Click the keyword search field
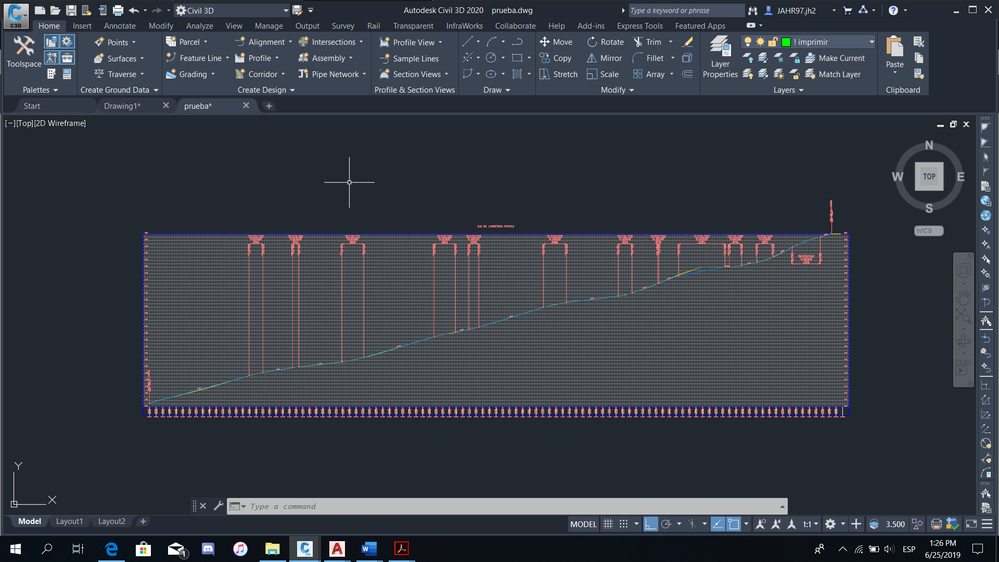The width and height of the screenshot is (999, 562). pyautogui.click(x=686, y=10)
